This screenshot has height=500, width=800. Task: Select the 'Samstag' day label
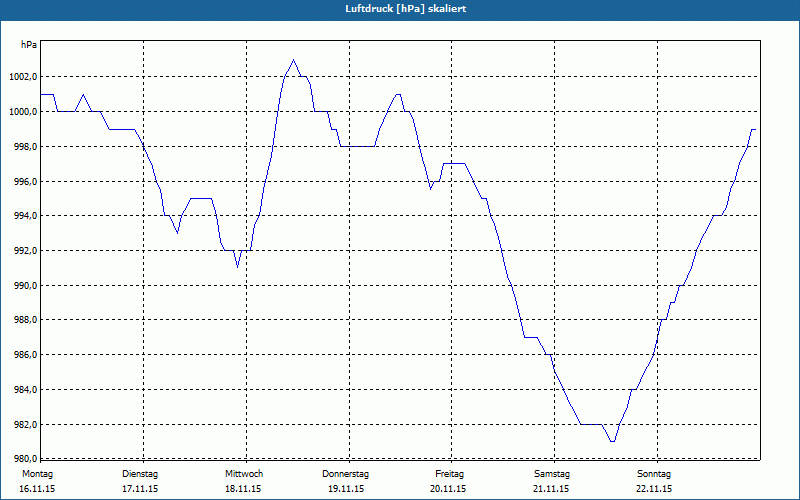pyautogui.click(x=552, y=474)
